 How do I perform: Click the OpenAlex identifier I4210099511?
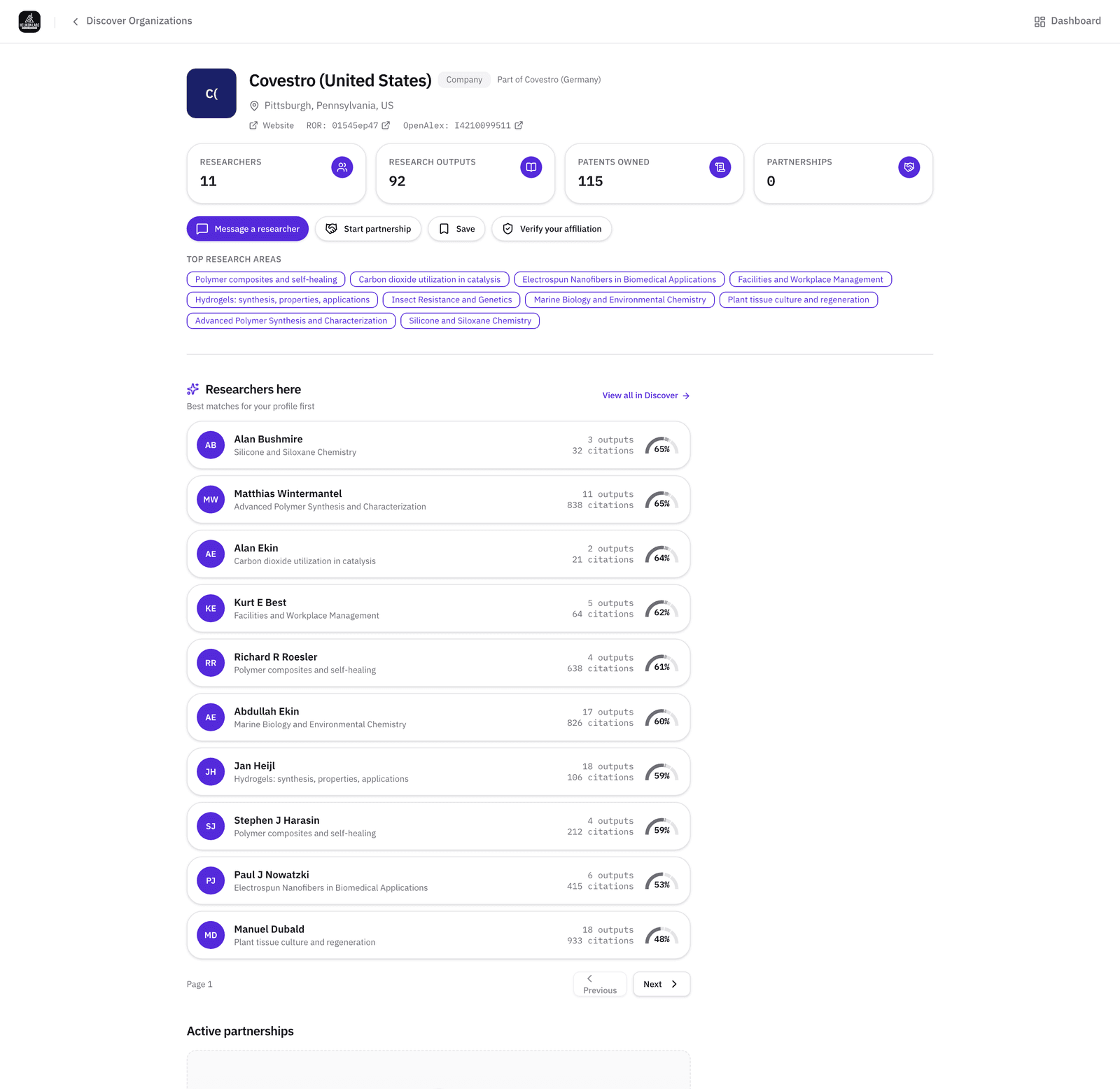482,126
